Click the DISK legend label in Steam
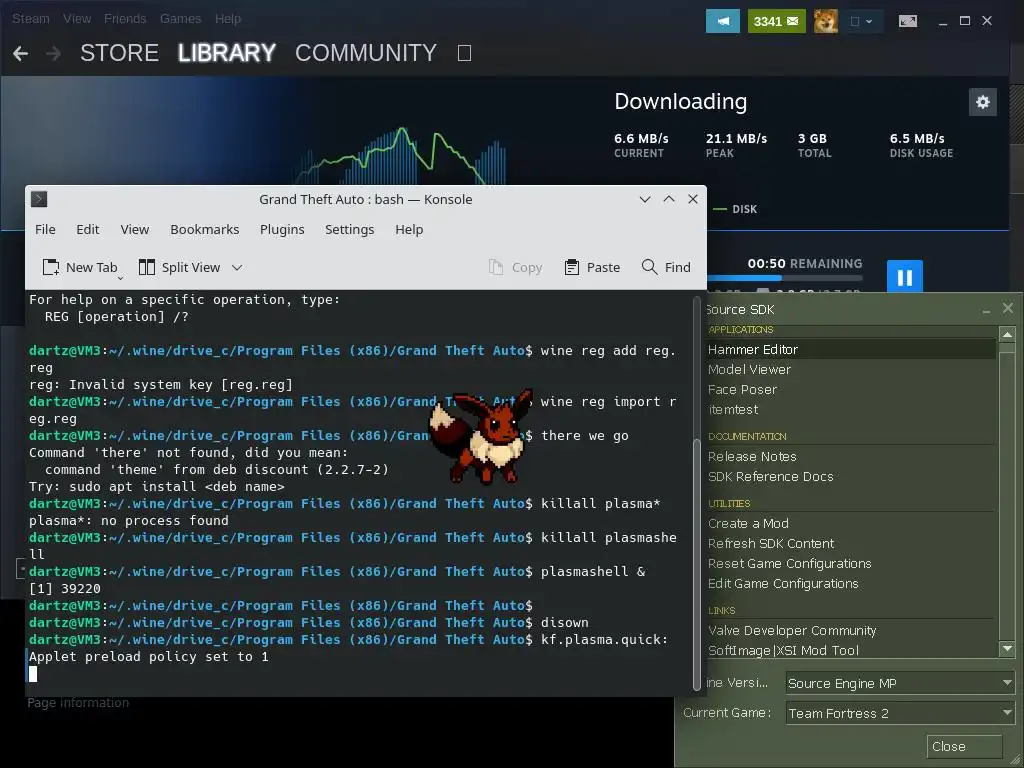 [744, 209]
